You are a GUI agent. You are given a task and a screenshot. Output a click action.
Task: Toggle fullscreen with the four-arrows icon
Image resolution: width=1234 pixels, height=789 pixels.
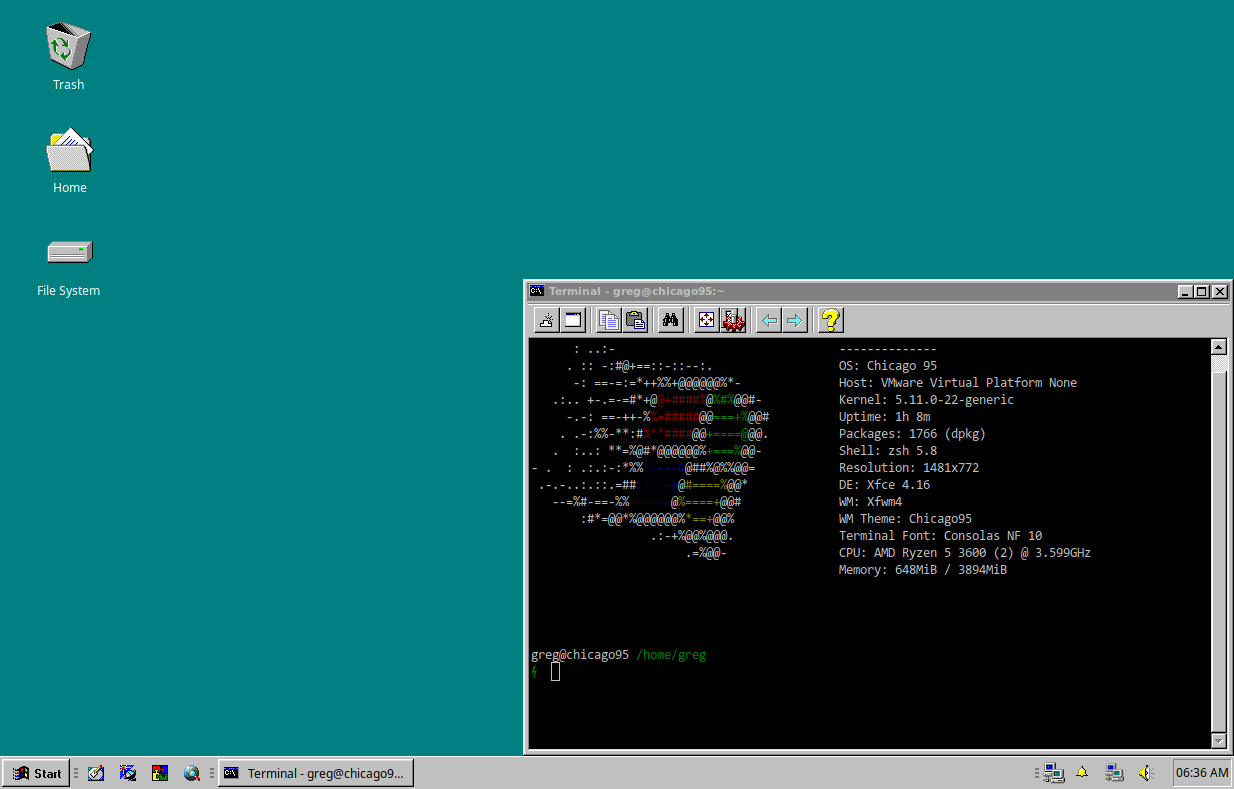click(x=706, y=320)
